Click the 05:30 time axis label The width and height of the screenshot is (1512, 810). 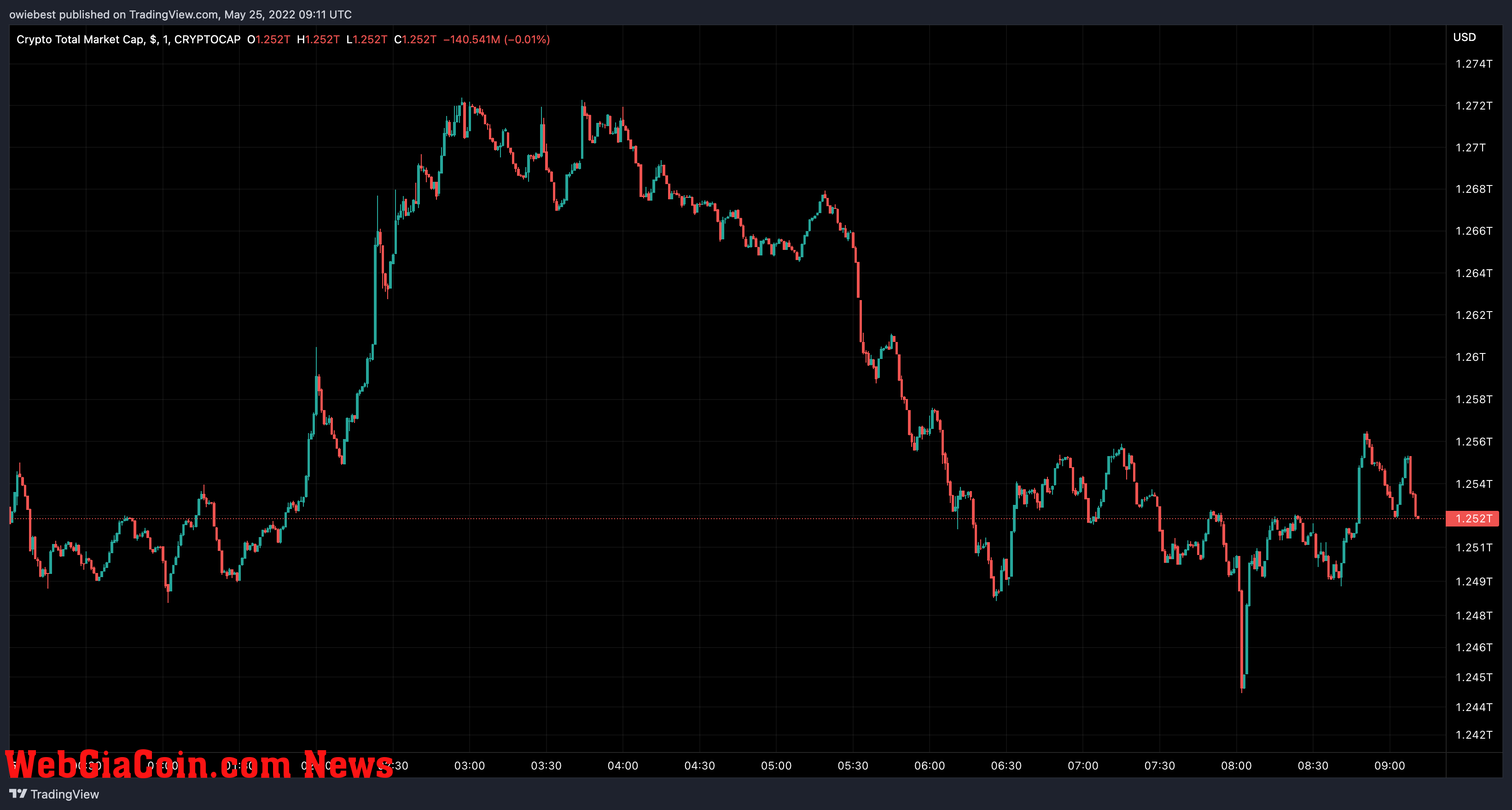click(853, 765)
